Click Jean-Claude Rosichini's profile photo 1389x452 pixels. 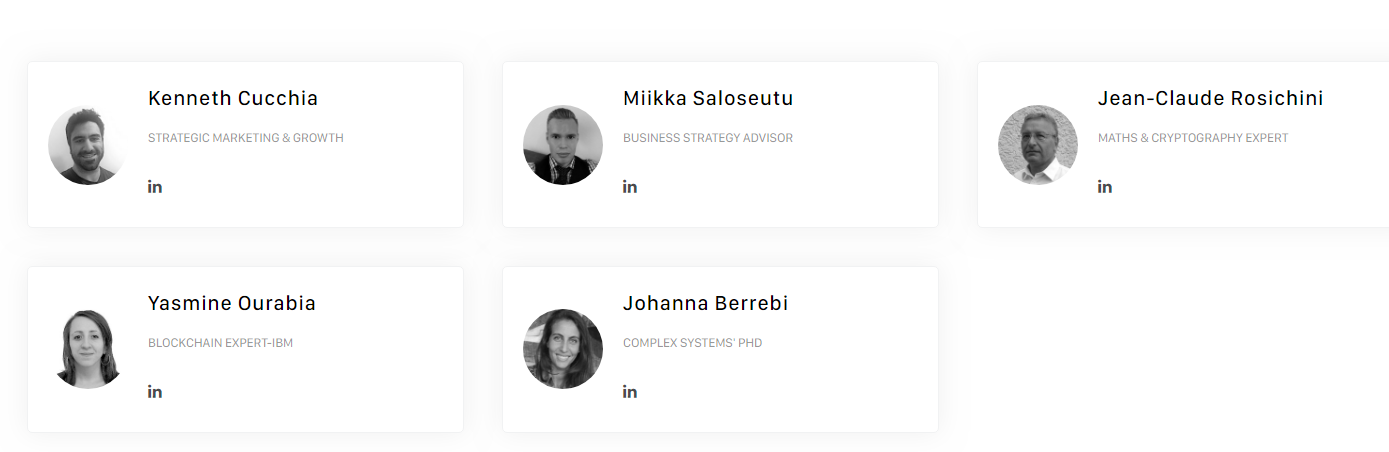(1038, 145)
